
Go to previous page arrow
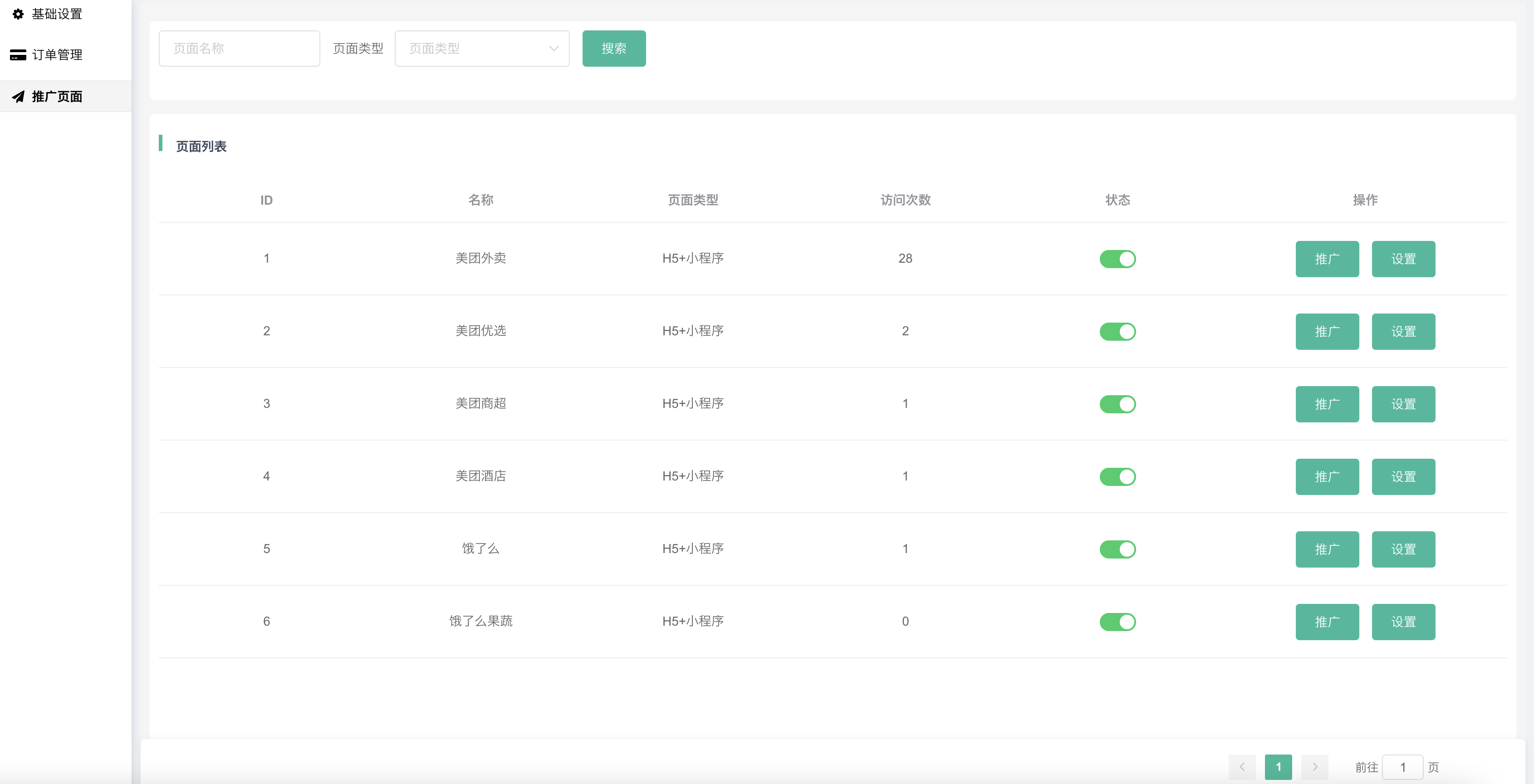(1242, 767)
